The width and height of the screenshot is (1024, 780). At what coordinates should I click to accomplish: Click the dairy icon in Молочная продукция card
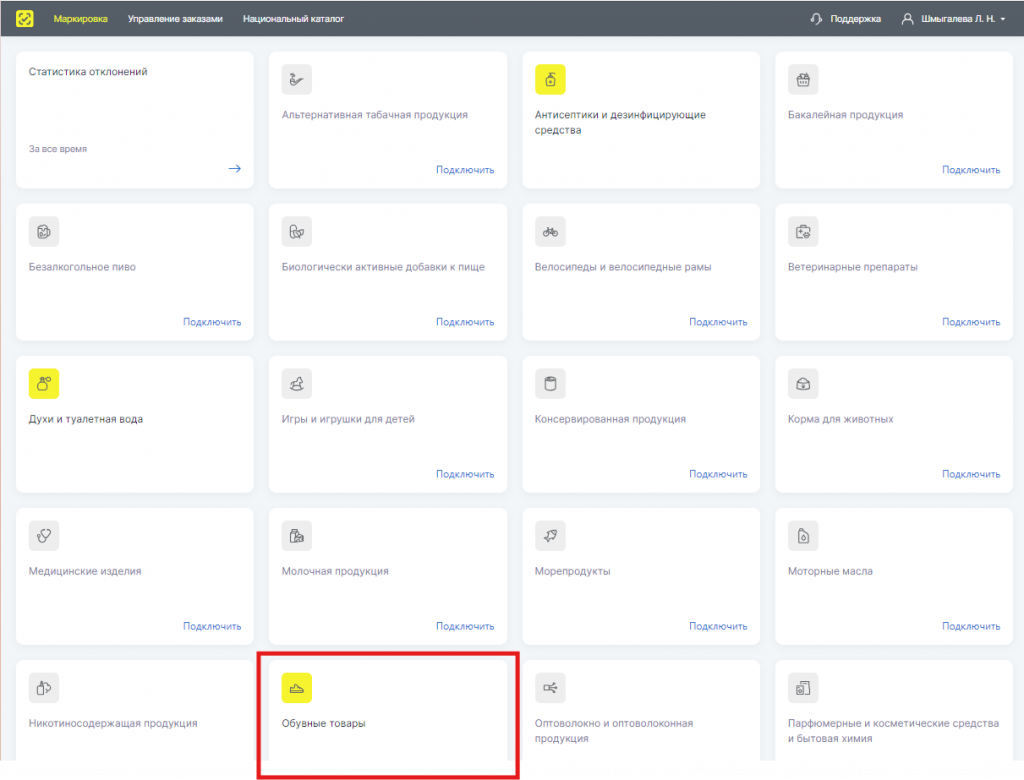click(x=297, y=536)
